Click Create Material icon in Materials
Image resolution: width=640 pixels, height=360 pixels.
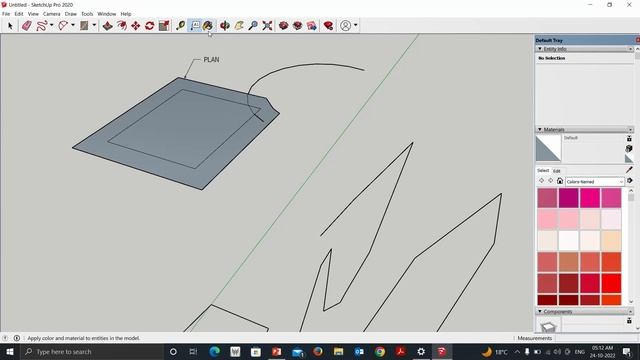(x=629, y=149)
